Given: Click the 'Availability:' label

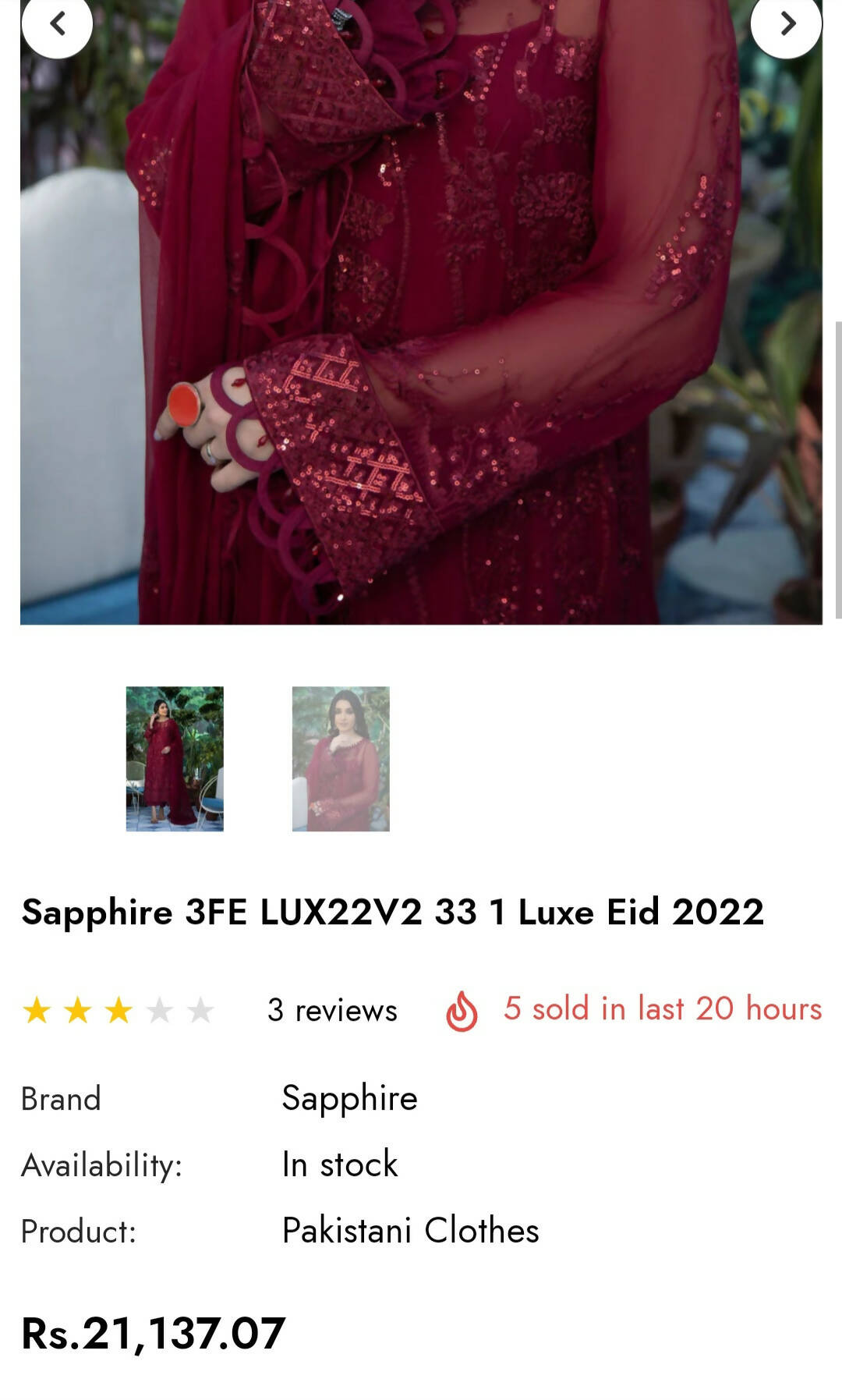Looking at the screenshot, I should (x=101, y=1165).
